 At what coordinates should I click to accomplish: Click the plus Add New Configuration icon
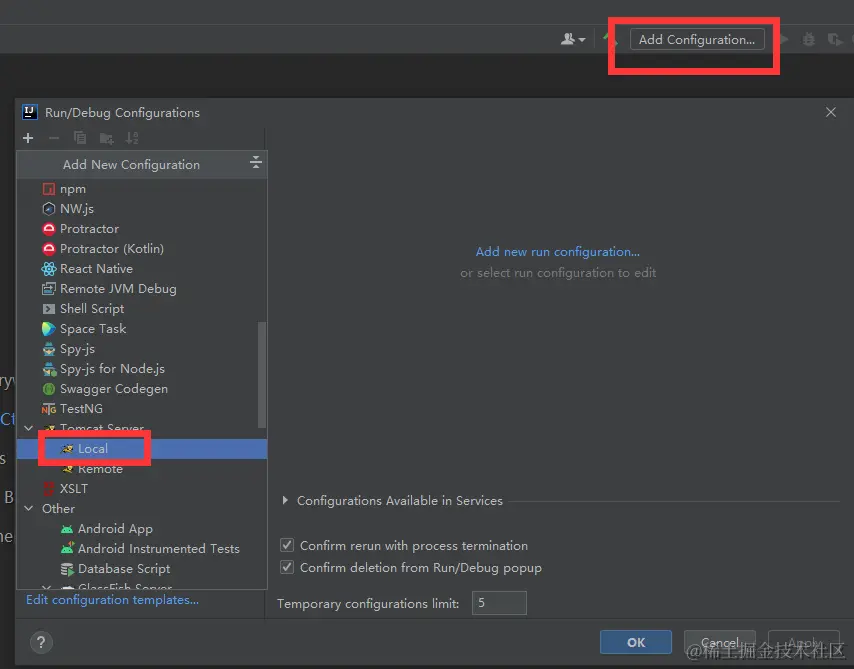(28, 138)
